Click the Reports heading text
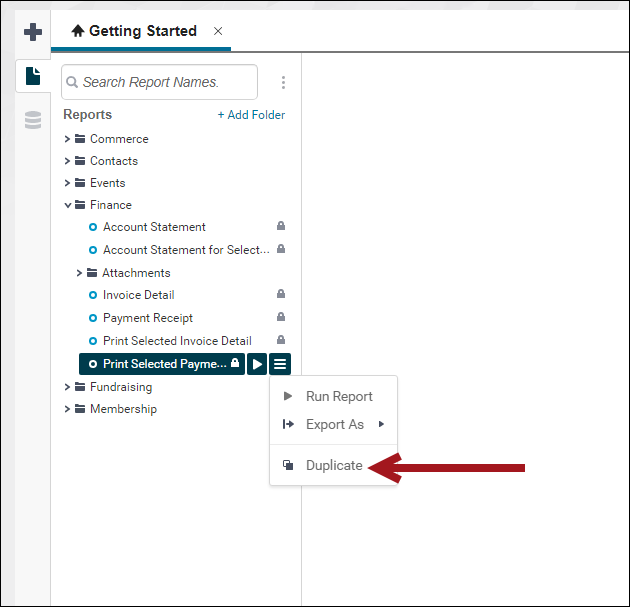 pyautogui.click(x=88, y=114)
